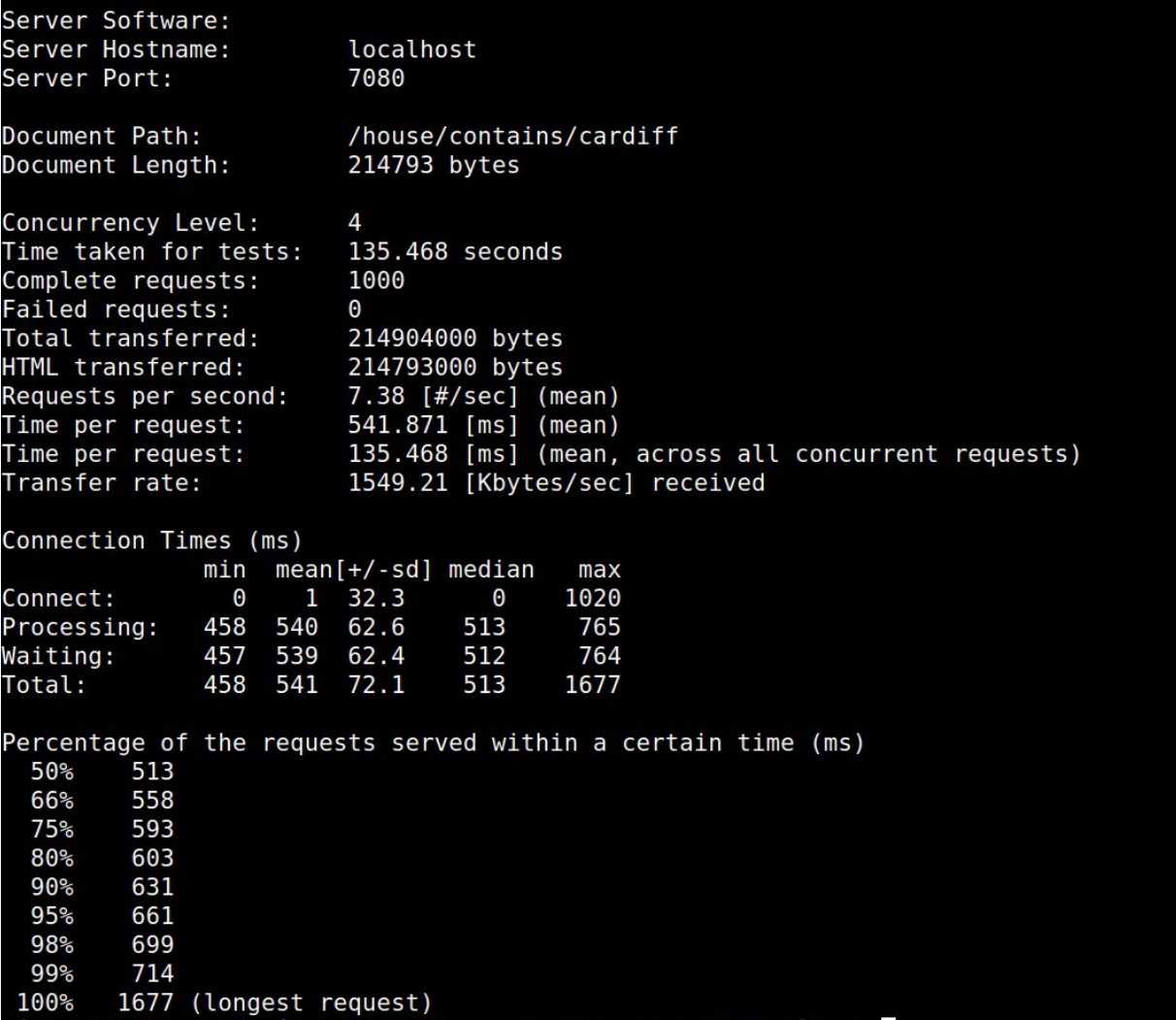
Task: Click the 95% percentile time 661
Action: (x=152, y=915)
